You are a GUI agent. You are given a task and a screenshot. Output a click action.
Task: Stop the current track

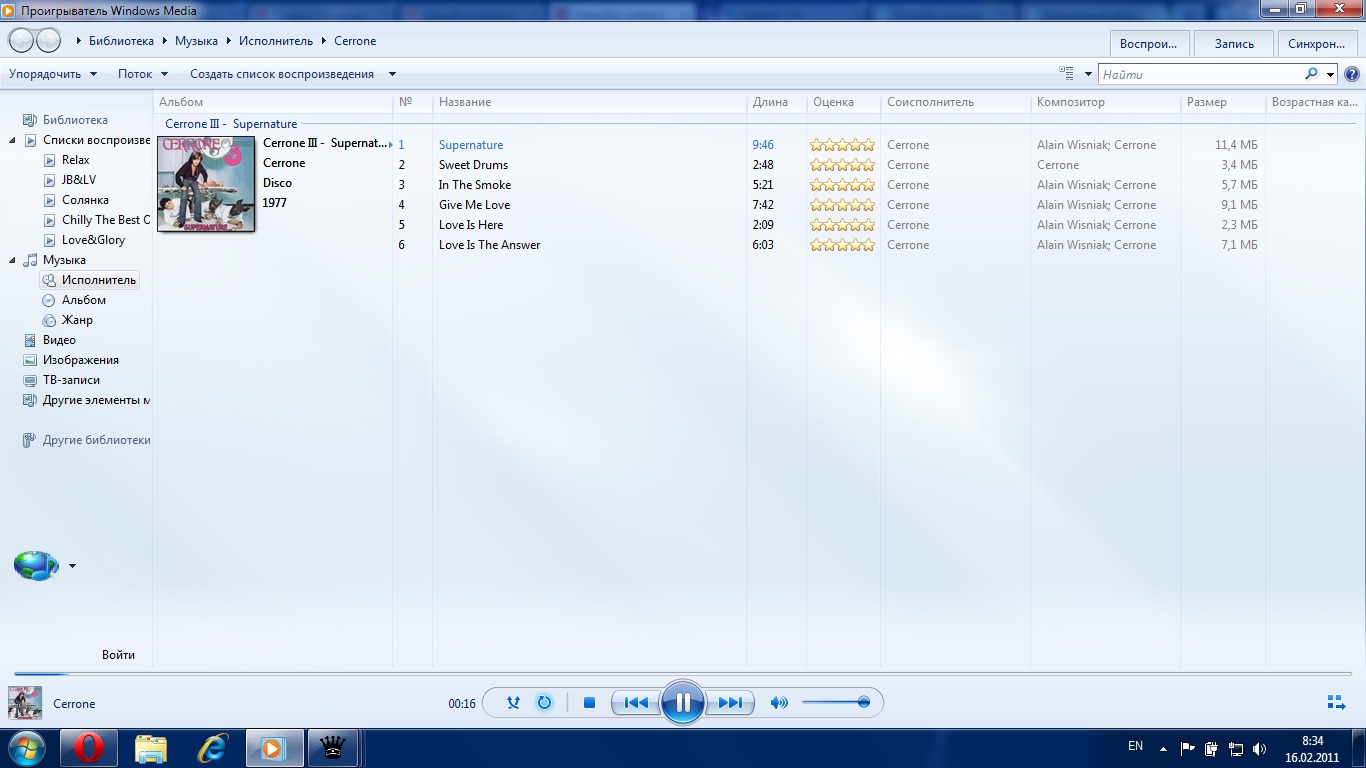pyautogui.click(x=589, y=703)
